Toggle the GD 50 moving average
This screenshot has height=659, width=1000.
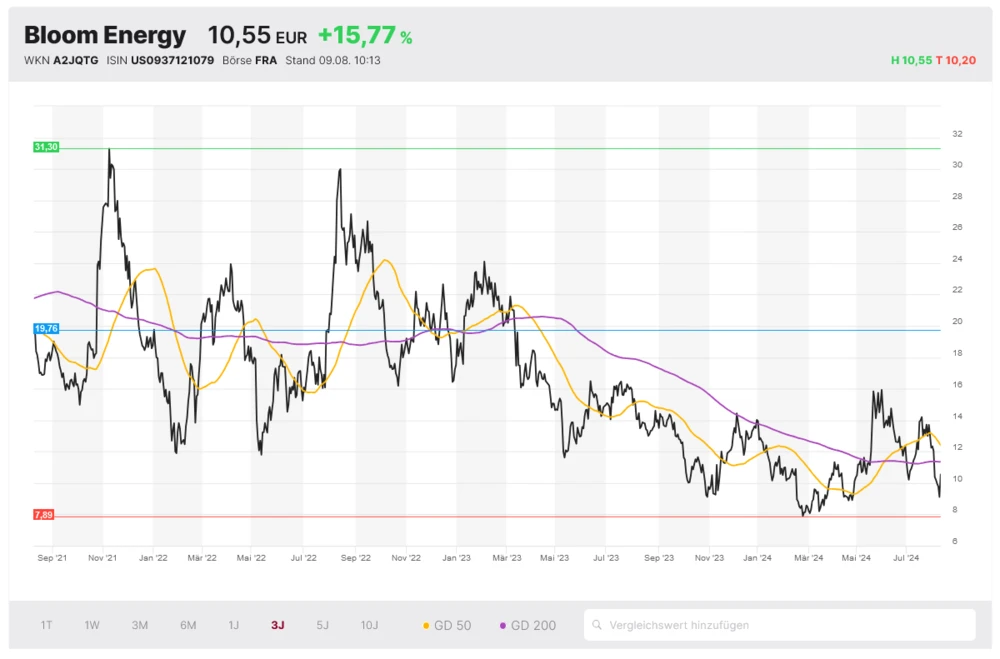[x=447, y=626]
